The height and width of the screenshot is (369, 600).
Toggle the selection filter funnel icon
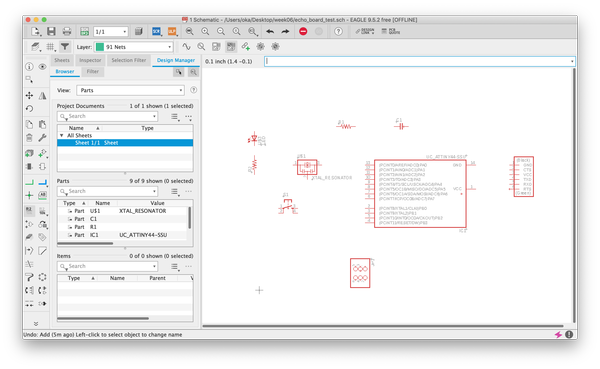pos(65,47)
